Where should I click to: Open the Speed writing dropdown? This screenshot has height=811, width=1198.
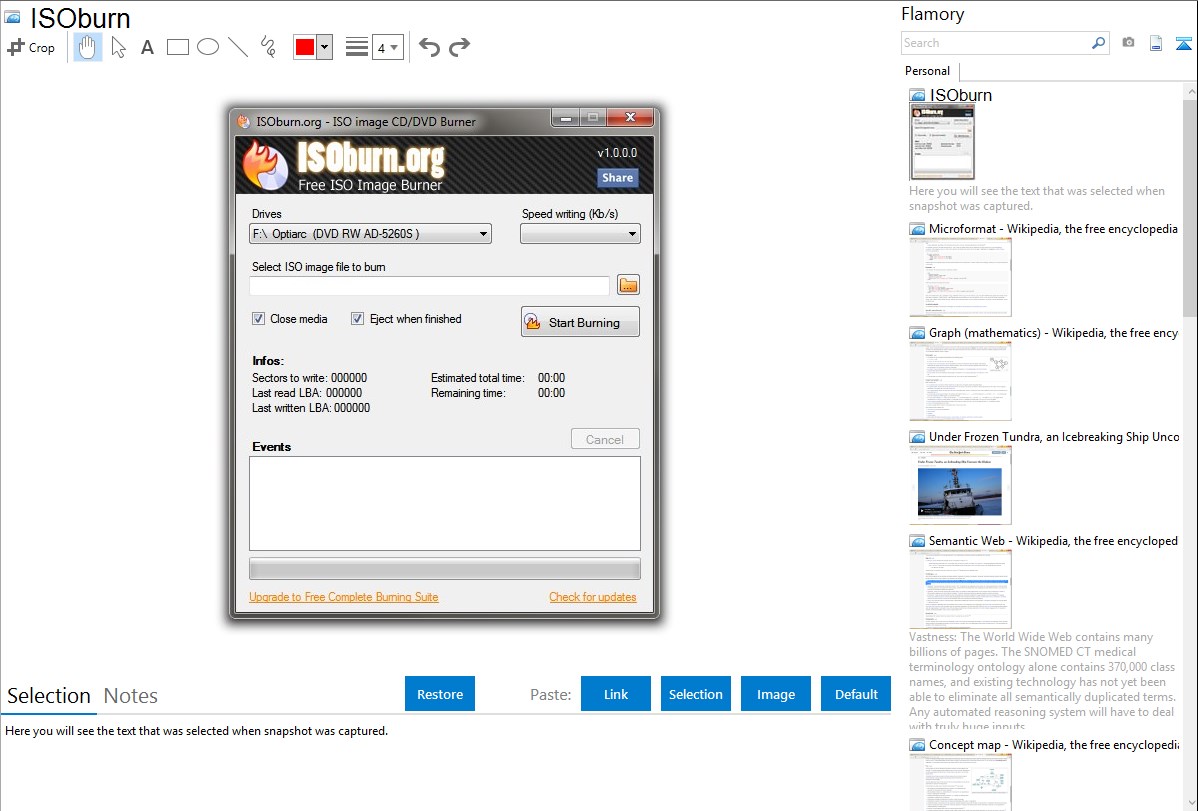point(580,234)
